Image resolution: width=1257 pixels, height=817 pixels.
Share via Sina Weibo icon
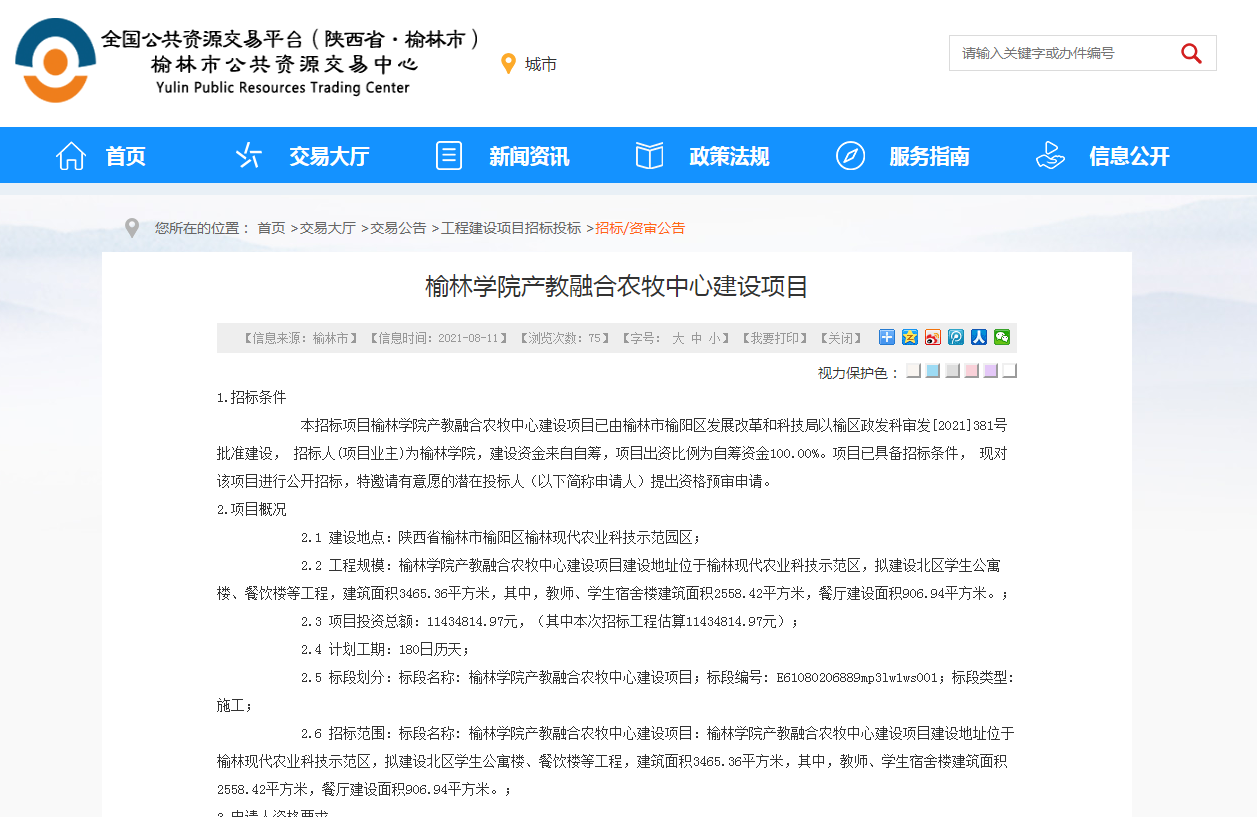point(932,337)
